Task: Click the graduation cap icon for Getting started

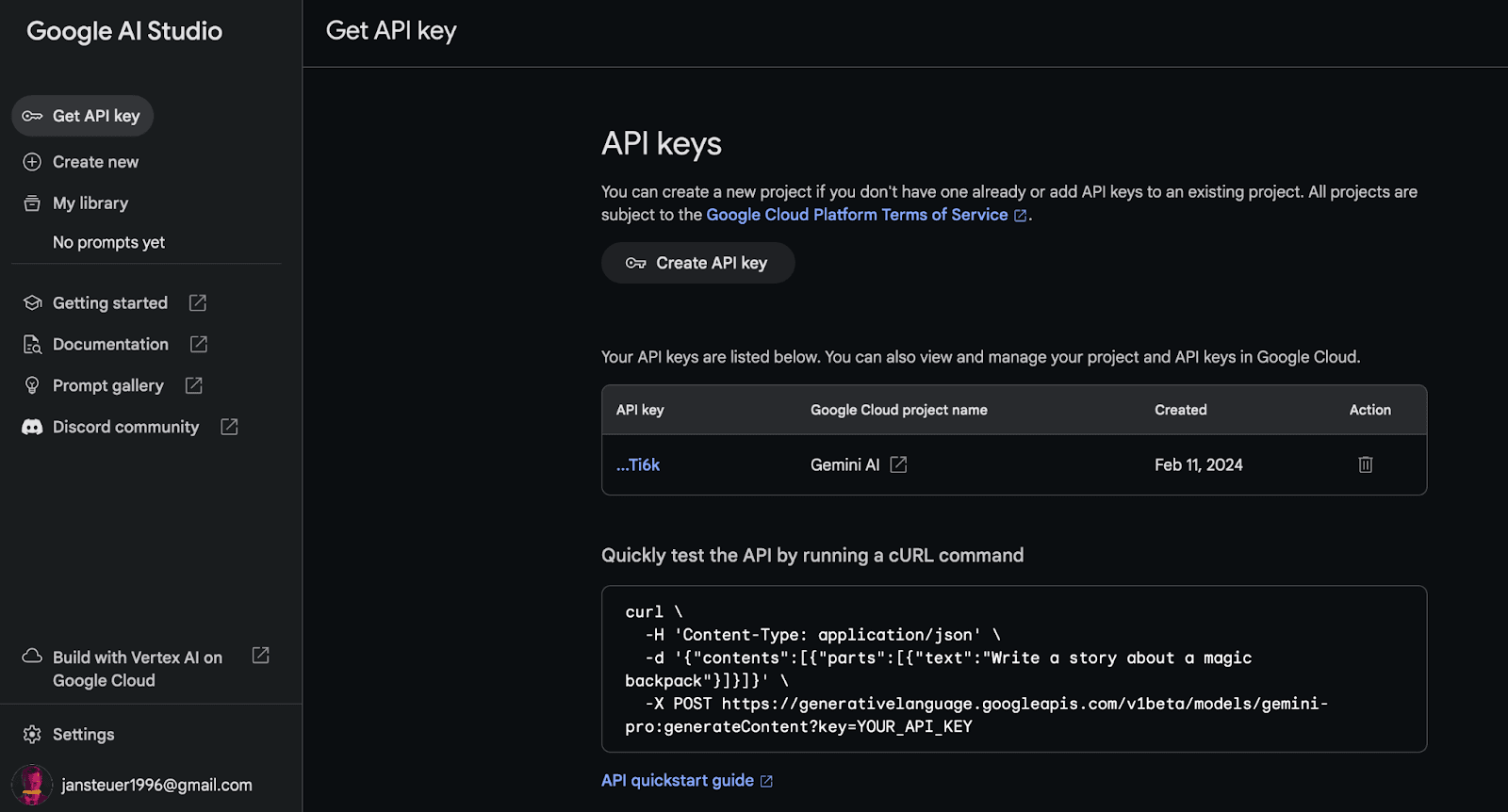Action: 33,303
